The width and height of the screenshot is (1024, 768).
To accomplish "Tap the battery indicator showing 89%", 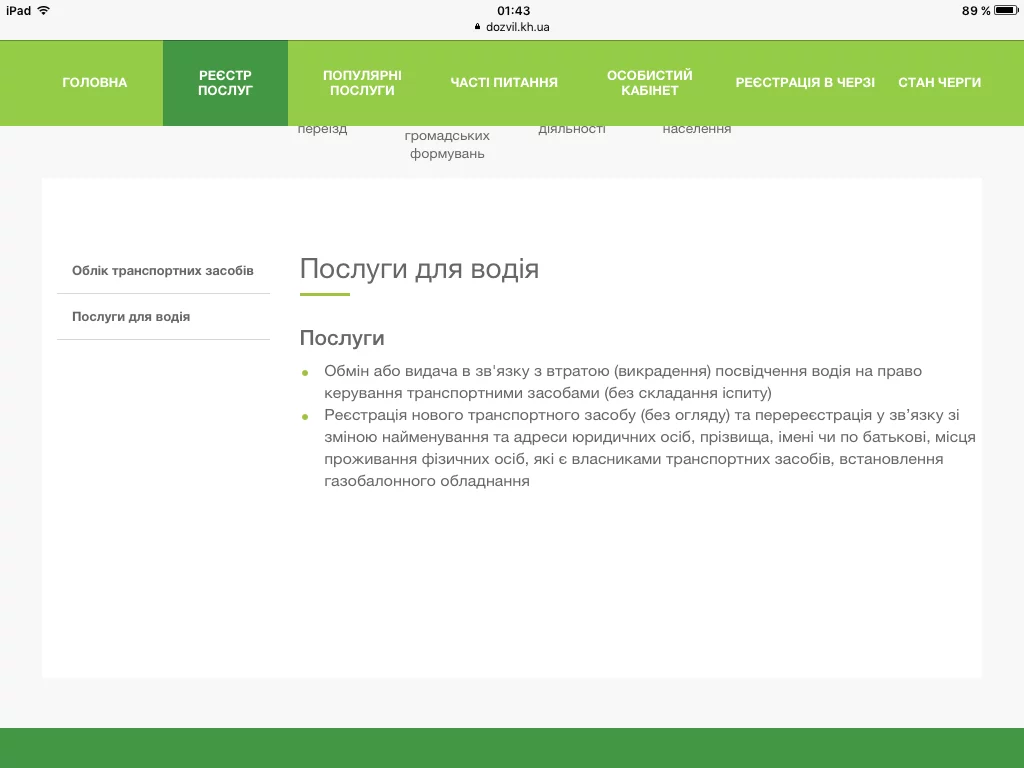I will 1005,11.
